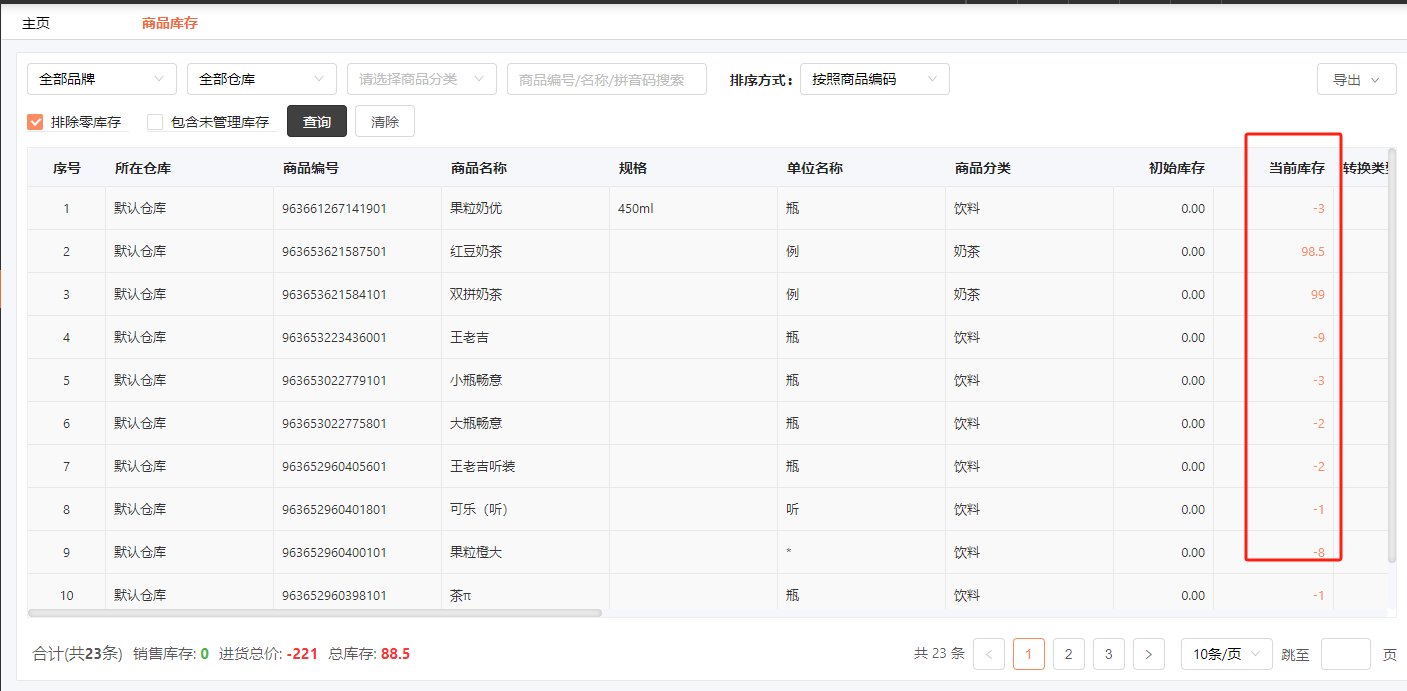Screen dimensions: 1407x691
Task: Click chevron arrow in 全部仓库 dropdown
Action: click(x=319, y=79)
